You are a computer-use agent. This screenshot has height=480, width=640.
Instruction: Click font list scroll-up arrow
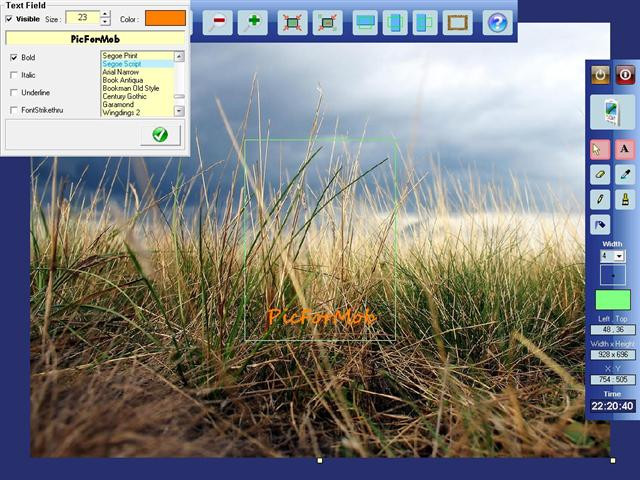(x=179, y=56)
